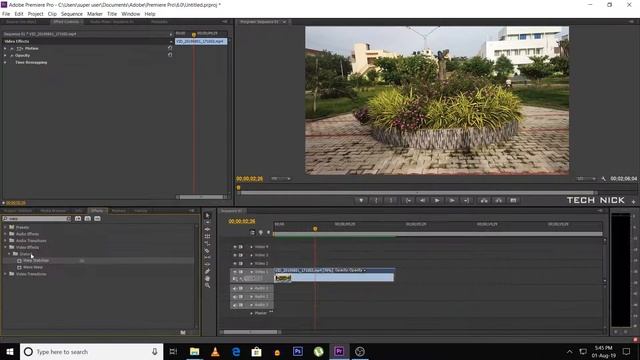Click Mark Out button in Program monitor
Screen dimensions: 640x360
click(391, 200)
